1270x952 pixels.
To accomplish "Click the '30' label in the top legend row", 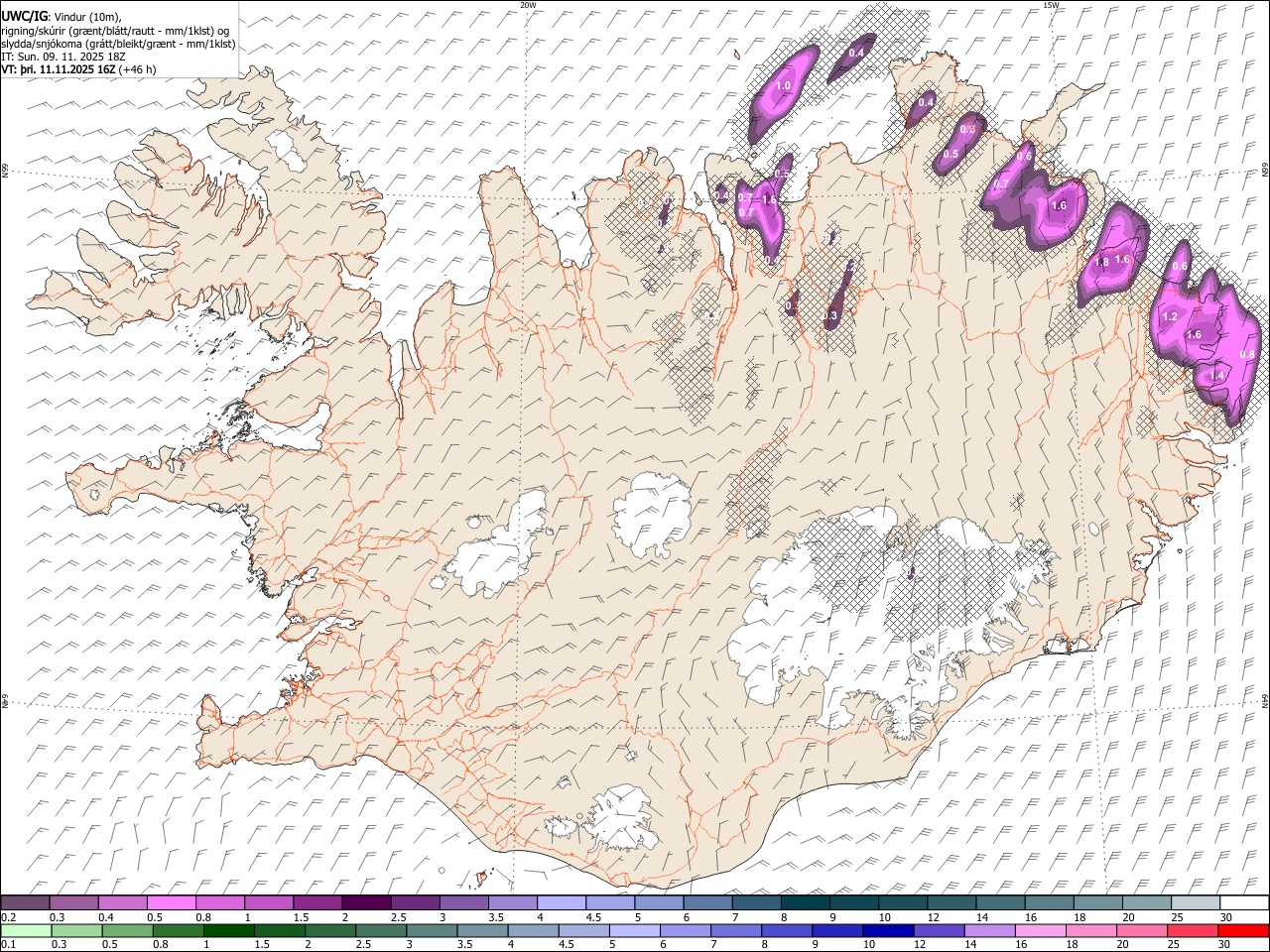I will [1226, 917].
